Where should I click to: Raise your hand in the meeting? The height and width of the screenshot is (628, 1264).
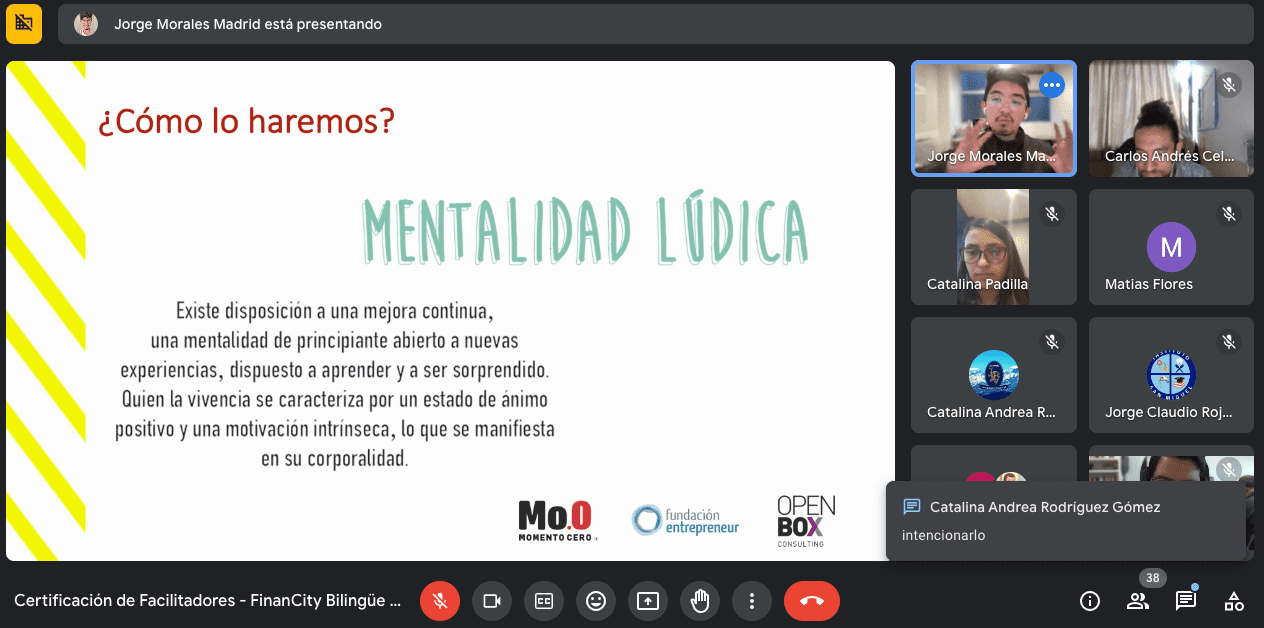[700, 601]
